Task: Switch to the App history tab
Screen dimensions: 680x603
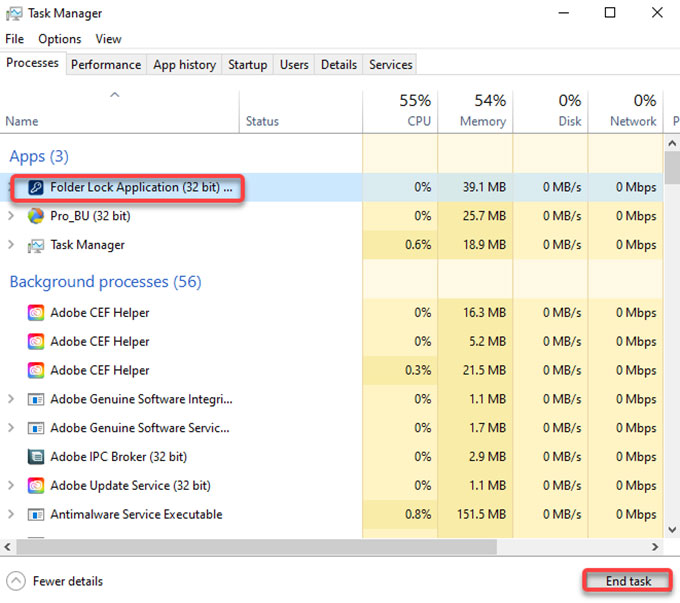Action: pos(184,65)
